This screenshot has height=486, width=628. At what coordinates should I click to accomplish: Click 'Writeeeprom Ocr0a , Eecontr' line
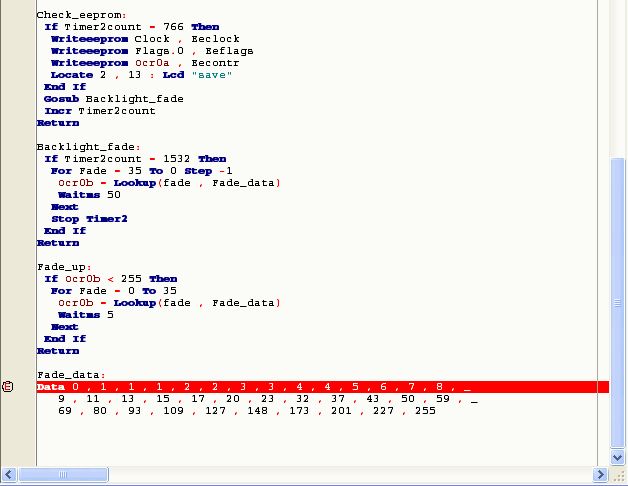[x=145, y=63]
